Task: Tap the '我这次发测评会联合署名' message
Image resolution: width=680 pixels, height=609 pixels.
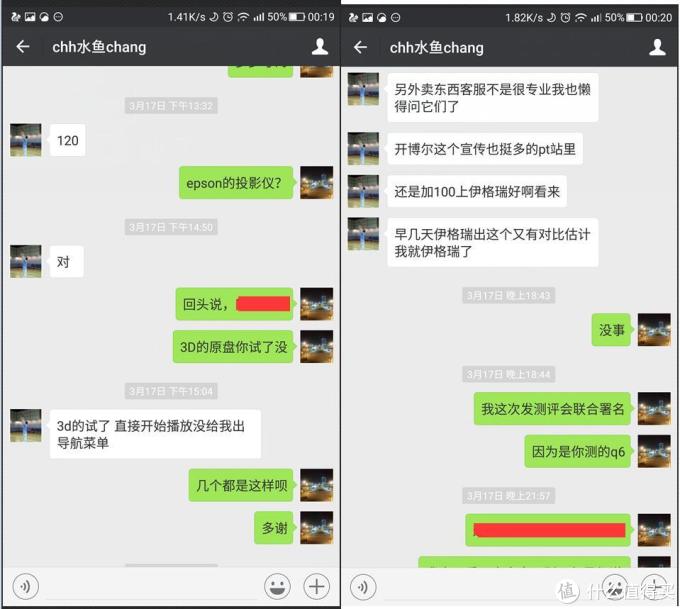Action: coord(552,408)
